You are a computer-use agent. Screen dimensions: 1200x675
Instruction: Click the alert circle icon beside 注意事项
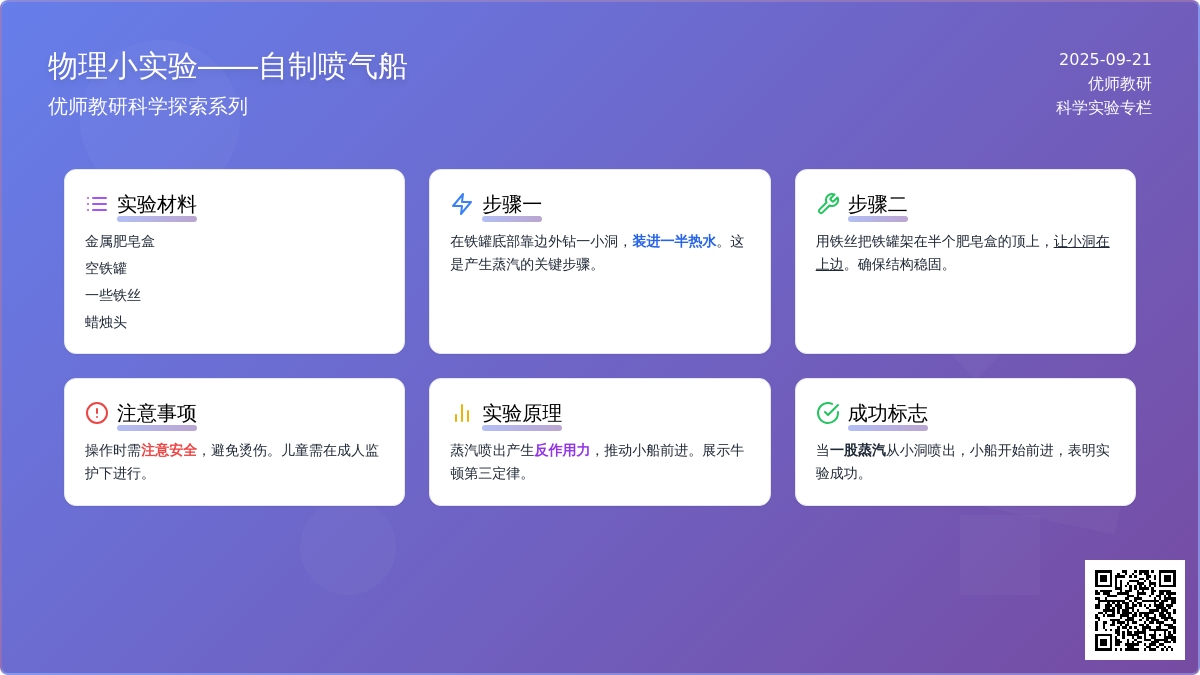(x=96, y=413)
